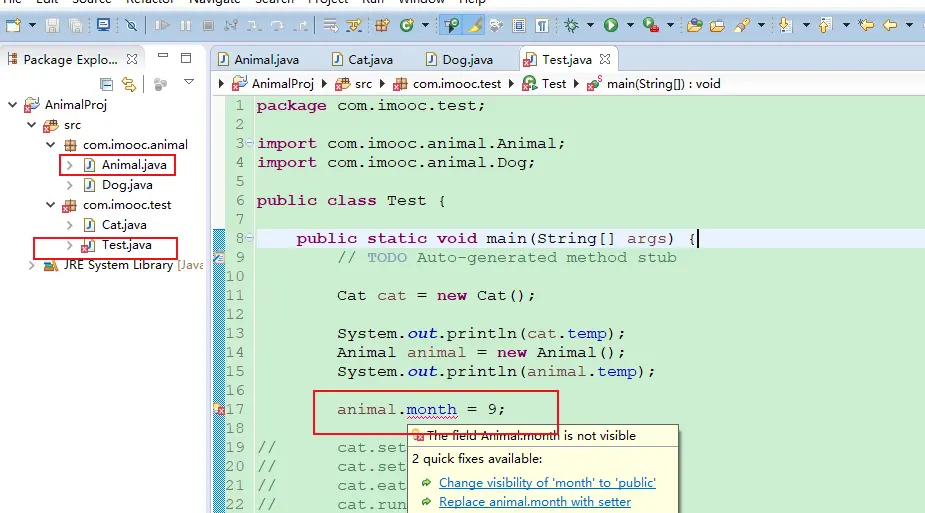Switch to the Animal.java editor tab
The image size is (925, 513).
pyautogui.click(x=266, y=60)
